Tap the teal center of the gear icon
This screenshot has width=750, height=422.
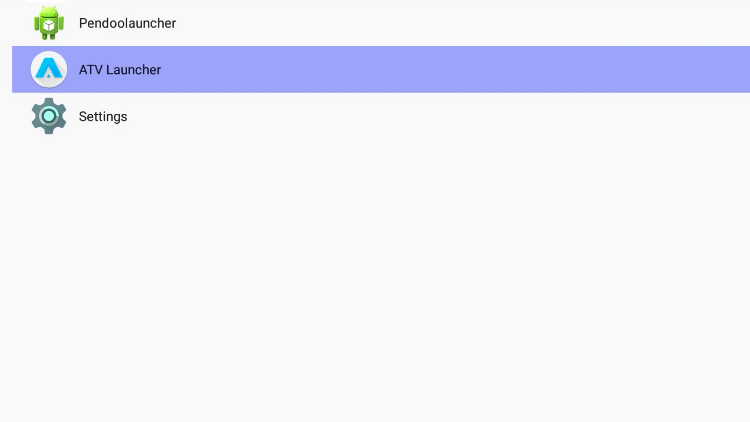(x=48, y=116)
